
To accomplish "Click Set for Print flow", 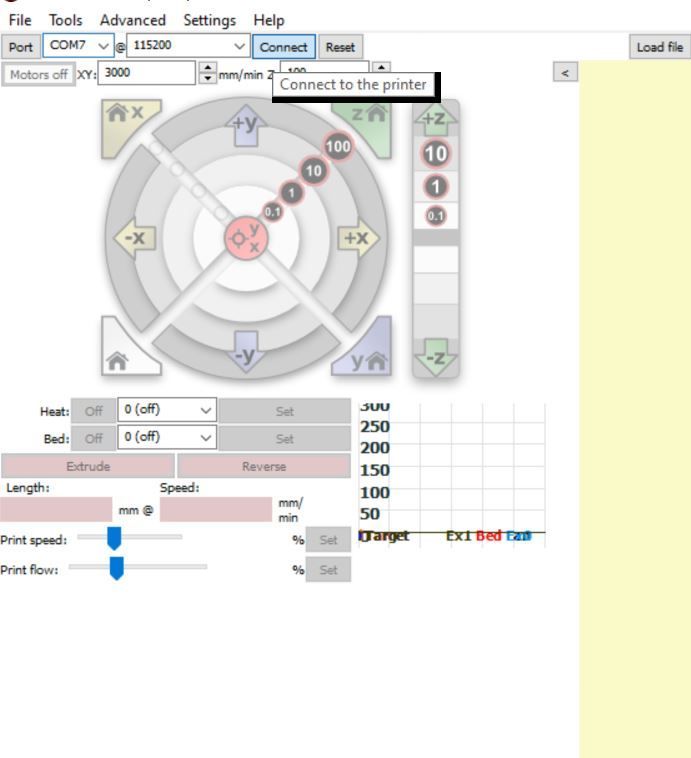I will coord(328,569).
